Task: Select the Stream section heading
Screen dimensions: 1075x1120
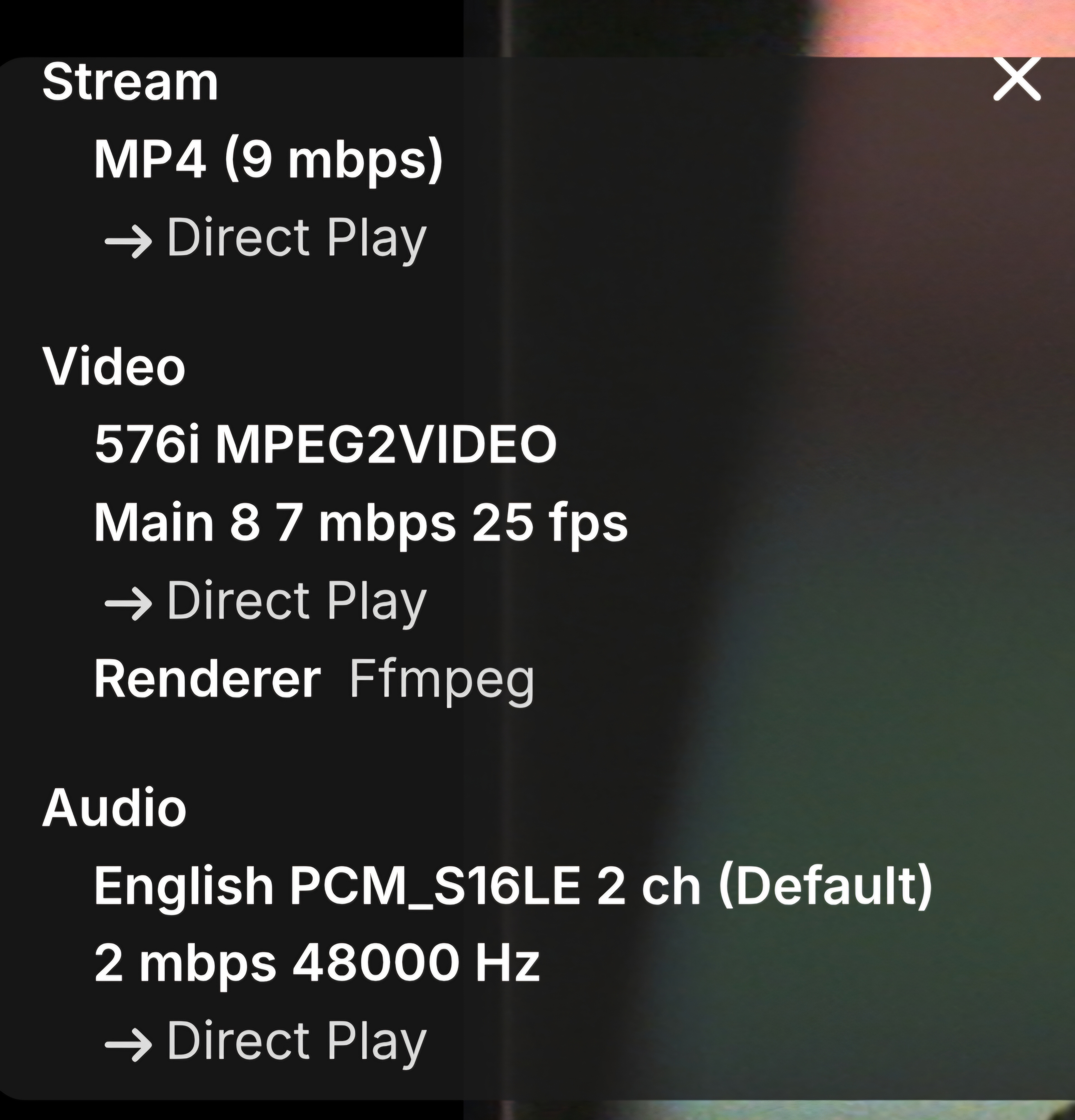Action: pos(130,83)
